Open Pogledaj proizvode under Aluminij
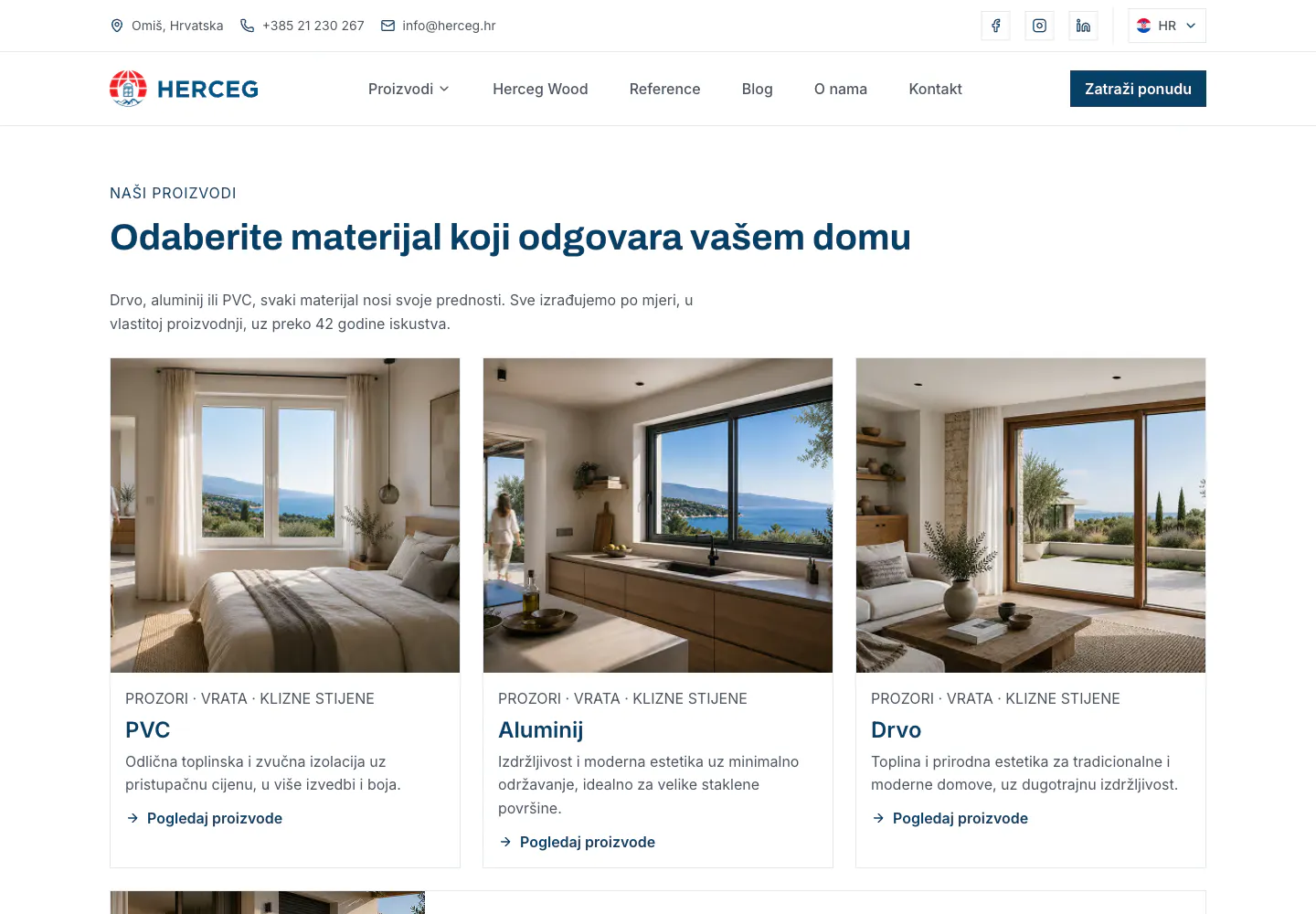 (x=588, y=842)
